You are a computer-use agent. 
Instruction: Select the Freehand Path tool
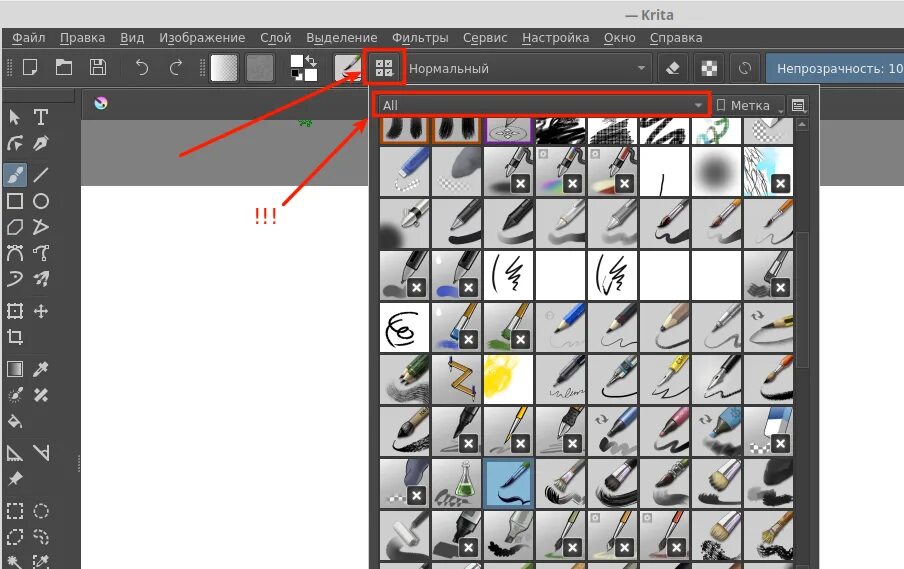pyautogui.click(x=40, y=253)
